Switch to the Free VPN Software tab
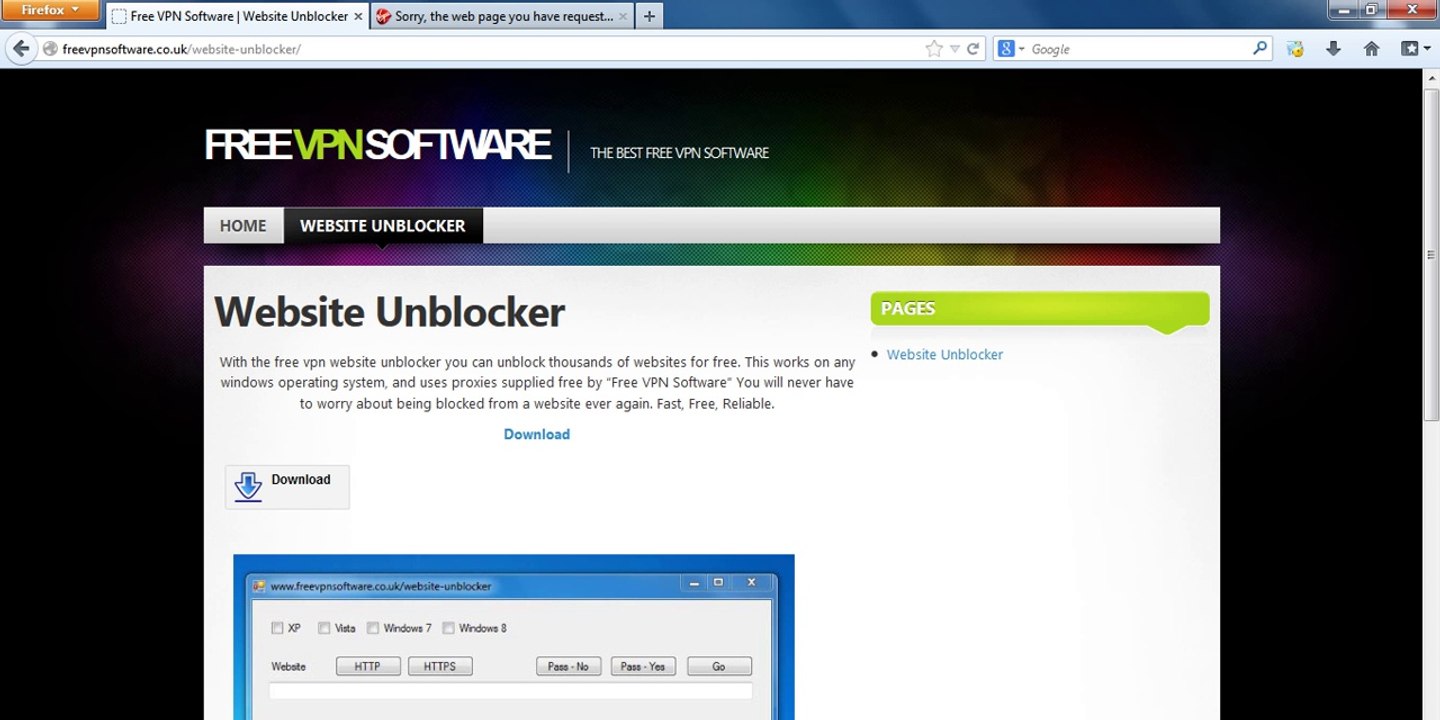This screenshot has height=720, width=1440. pyautogui.click(x=238, y=16)
